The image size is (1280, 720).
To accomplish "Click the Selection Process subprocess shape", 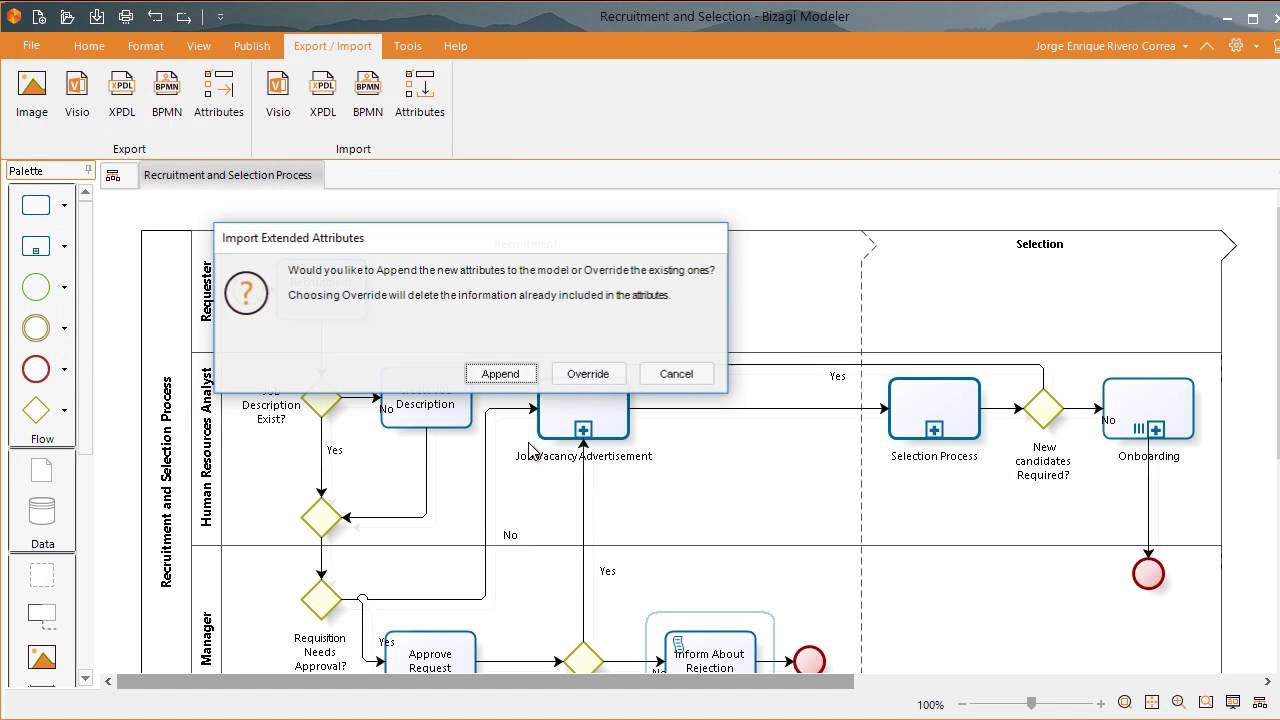I will tap(934, 409).
